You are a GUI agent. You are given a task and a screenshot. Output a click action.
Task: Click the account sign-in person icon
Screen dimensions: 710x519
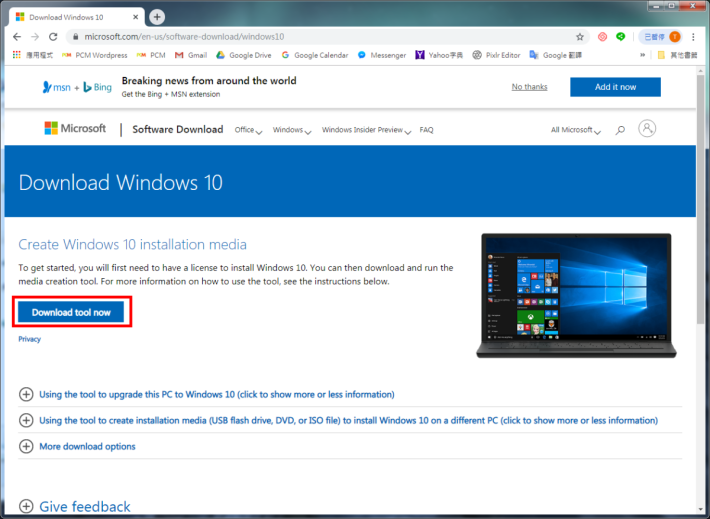point(647,129)
